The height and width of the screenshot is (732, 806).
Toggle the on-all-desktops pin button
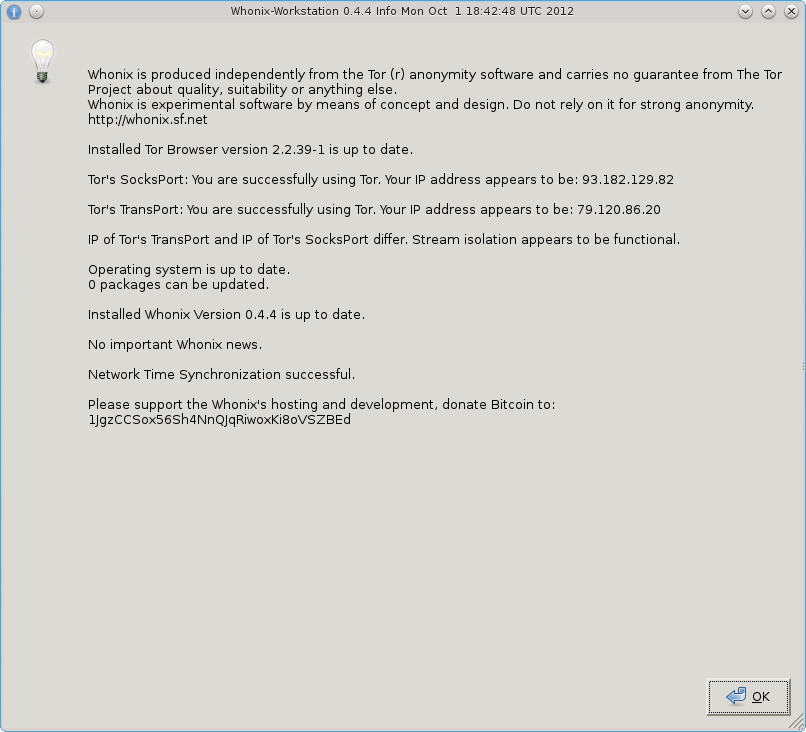click(36, 12)
